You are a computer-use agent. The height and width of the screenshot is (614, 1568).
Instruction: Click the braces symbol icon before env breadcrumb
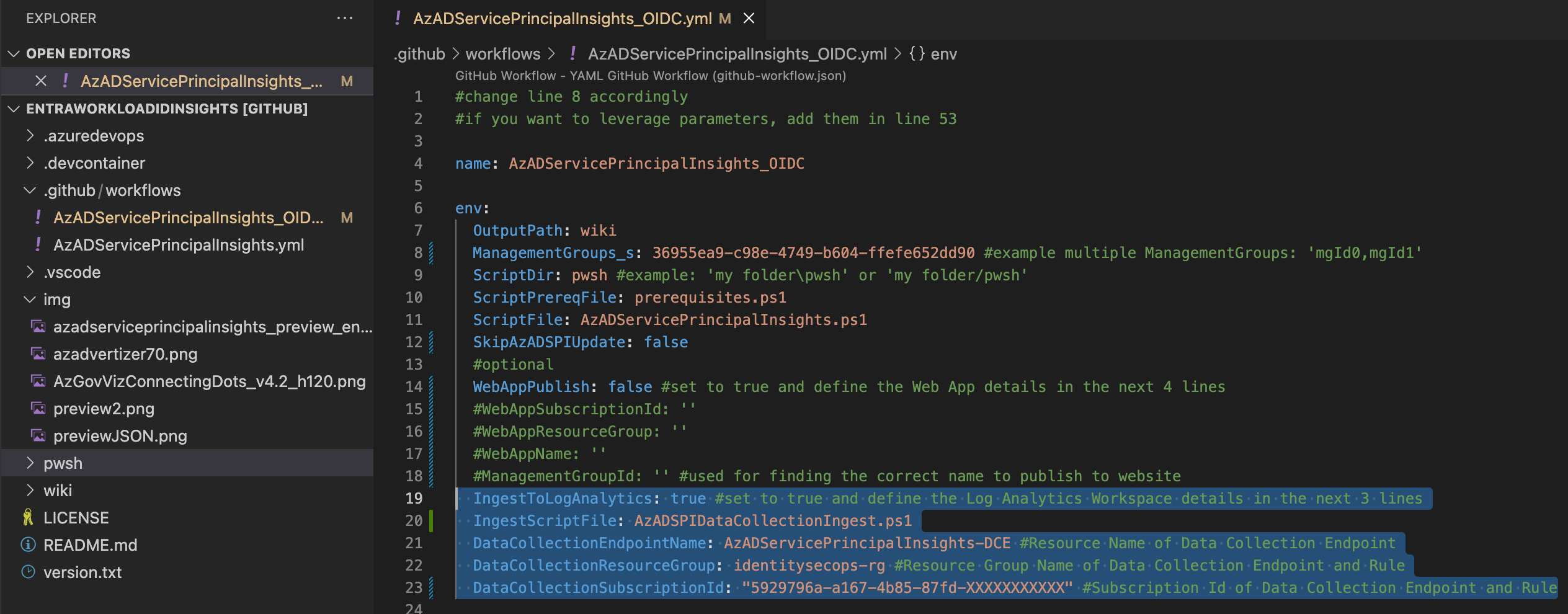tap(917, 54)
